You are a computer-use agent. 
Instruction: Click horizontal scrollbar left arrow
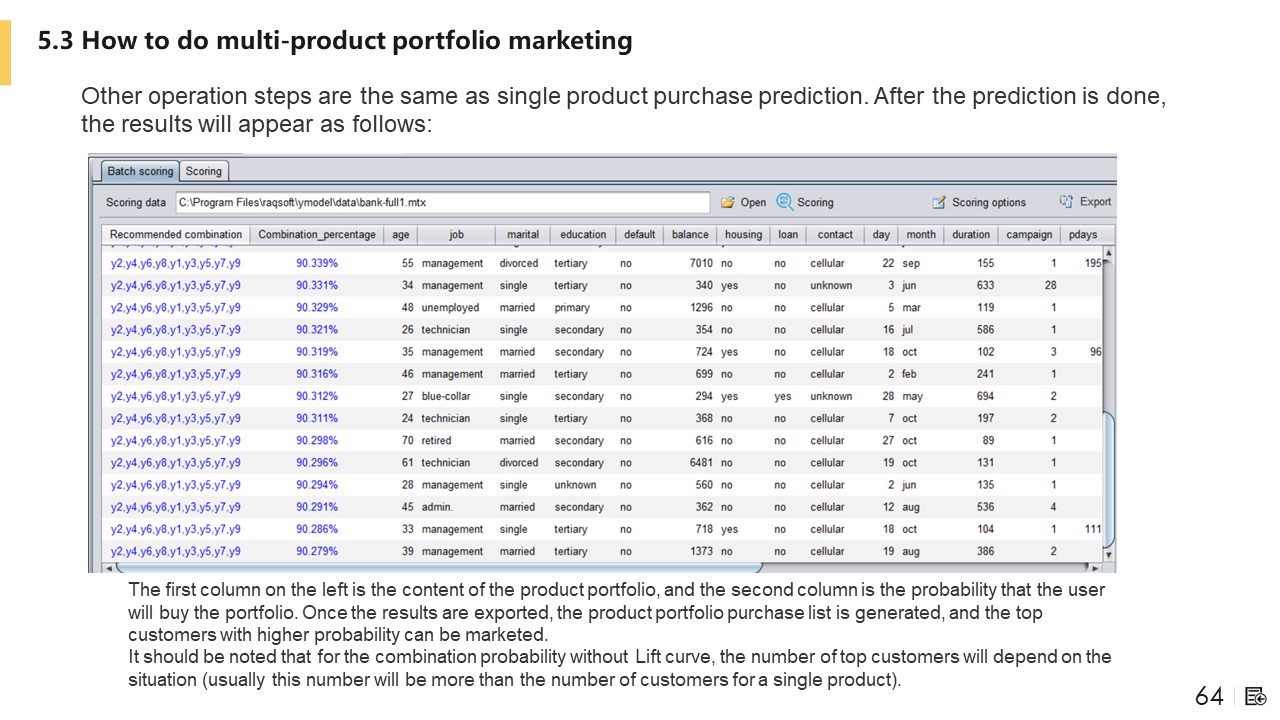(108, 568)
